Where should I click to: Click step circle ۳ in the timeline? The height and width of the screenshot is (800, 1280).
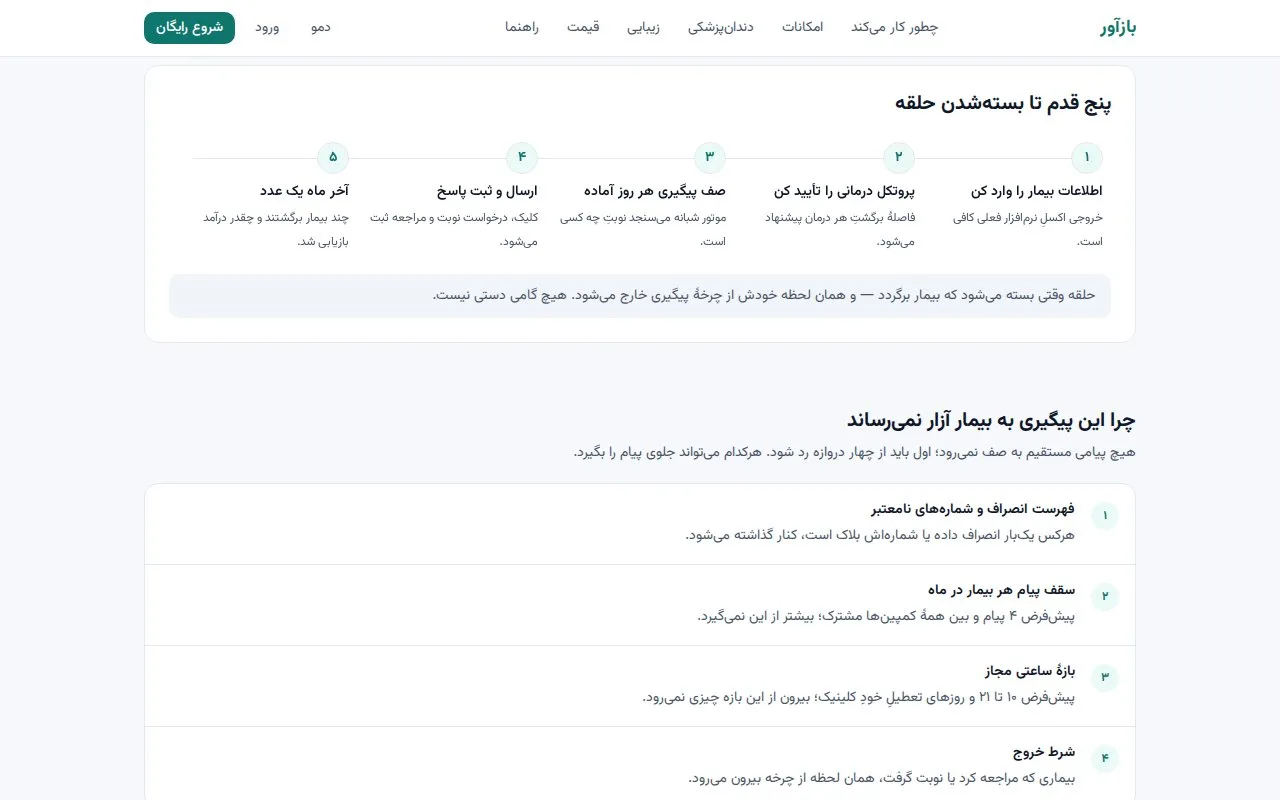(x=710, y=158)
